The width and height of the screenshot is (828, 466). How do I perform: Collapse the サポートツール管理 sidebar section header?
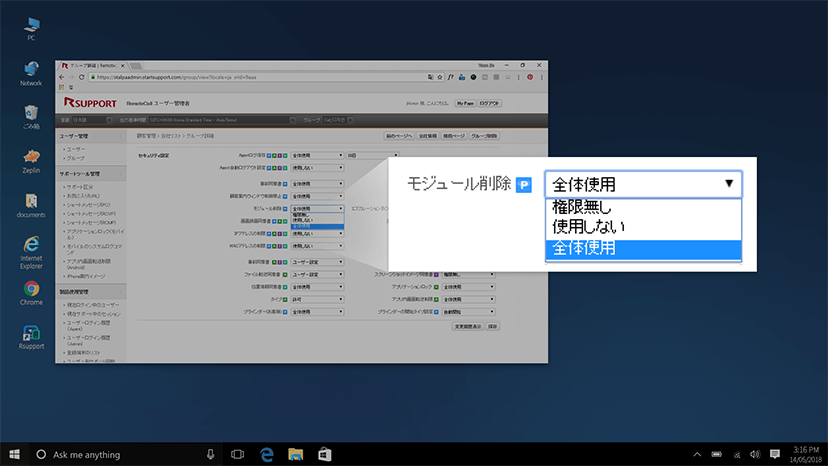91,174
